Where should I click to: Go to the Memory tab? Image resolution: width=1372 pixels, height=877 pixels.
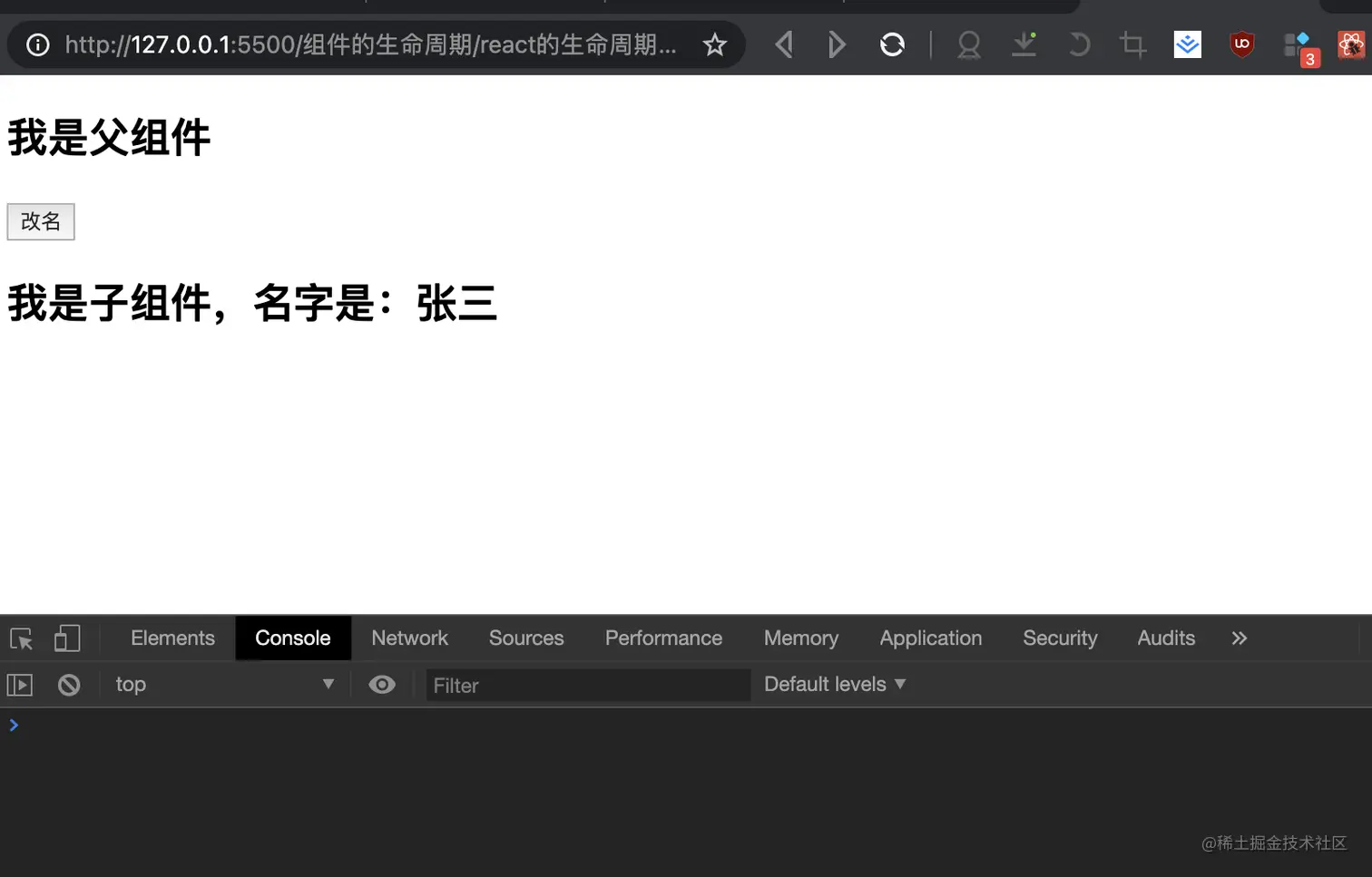tap(801, 638)
